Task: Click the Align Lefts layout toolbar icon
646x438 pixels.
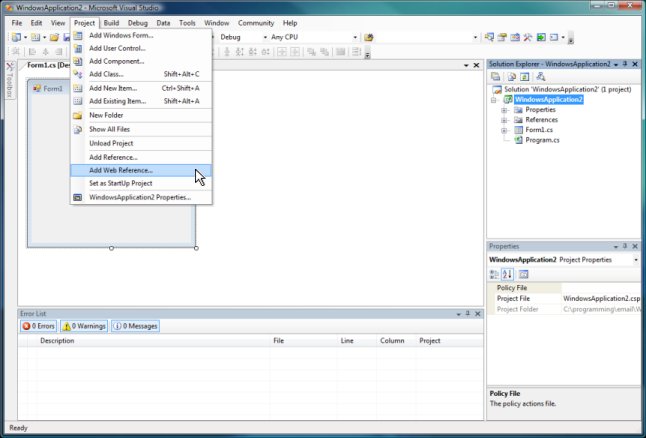Action: 33,52
